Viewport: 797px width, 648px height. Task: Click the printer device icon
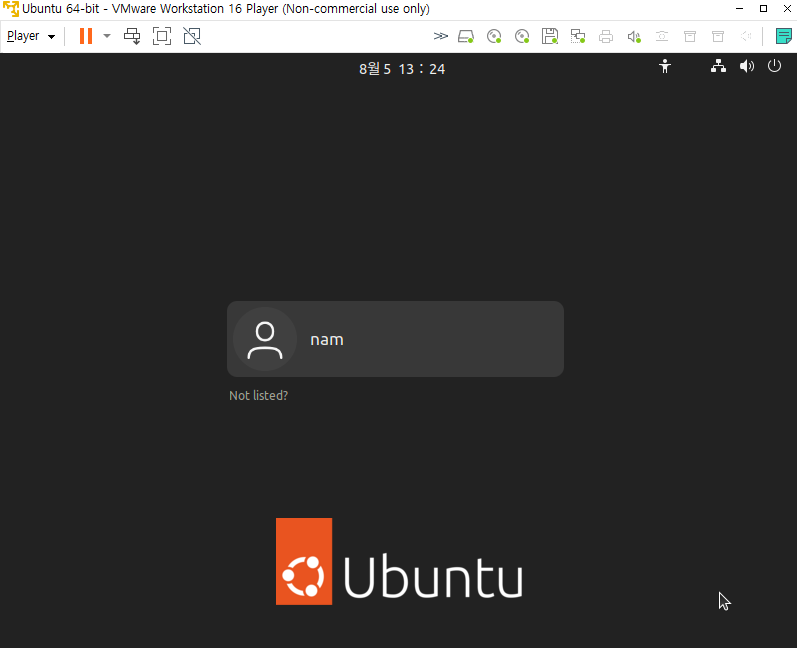pos(606,37)
